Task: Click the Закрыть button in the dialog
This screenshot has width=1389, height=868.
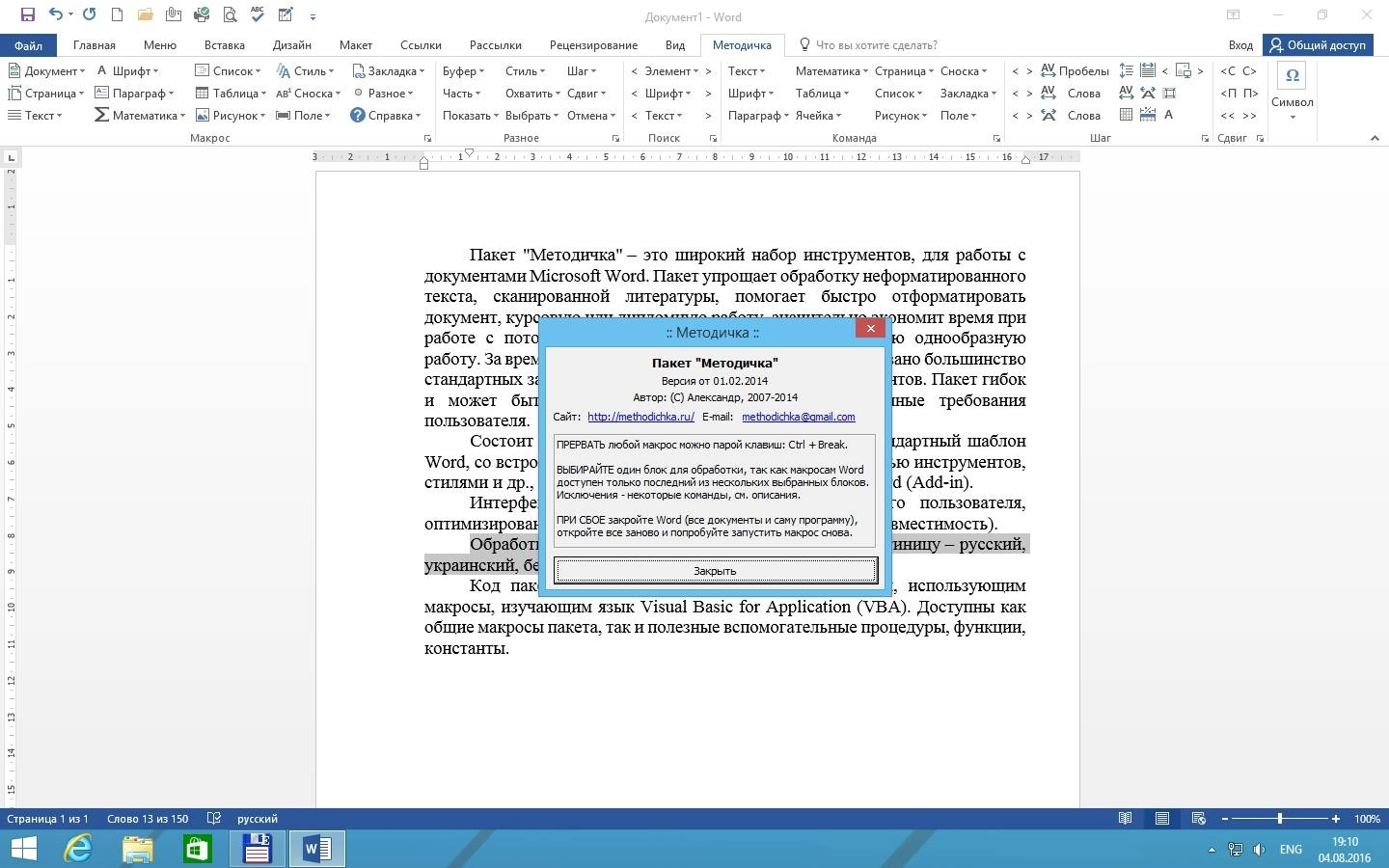Action: 715,570
